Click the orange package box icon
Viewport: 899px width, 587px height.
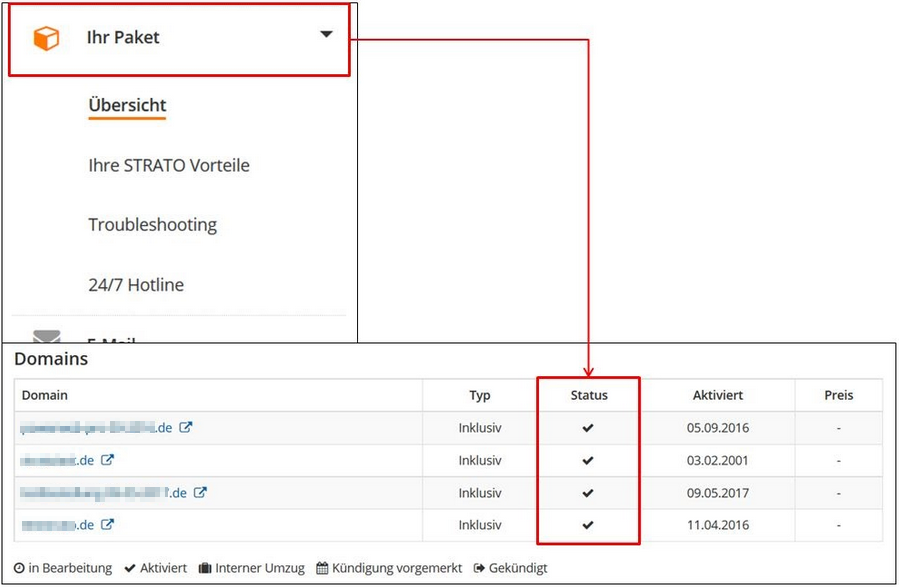(46, 38)
